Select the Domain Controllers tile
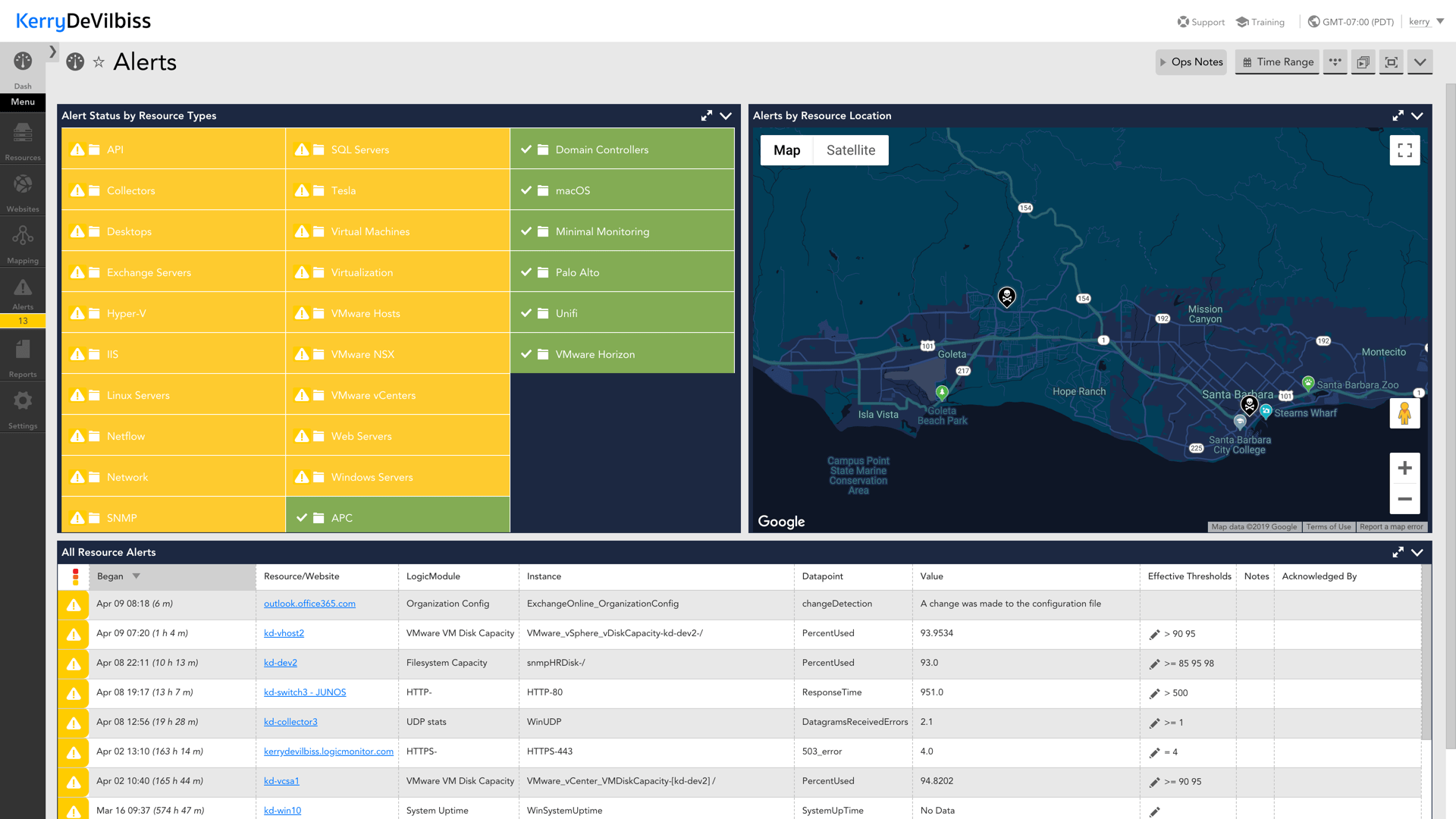The width and height of the screenshot is (1456, 819). tap(622, 149)
